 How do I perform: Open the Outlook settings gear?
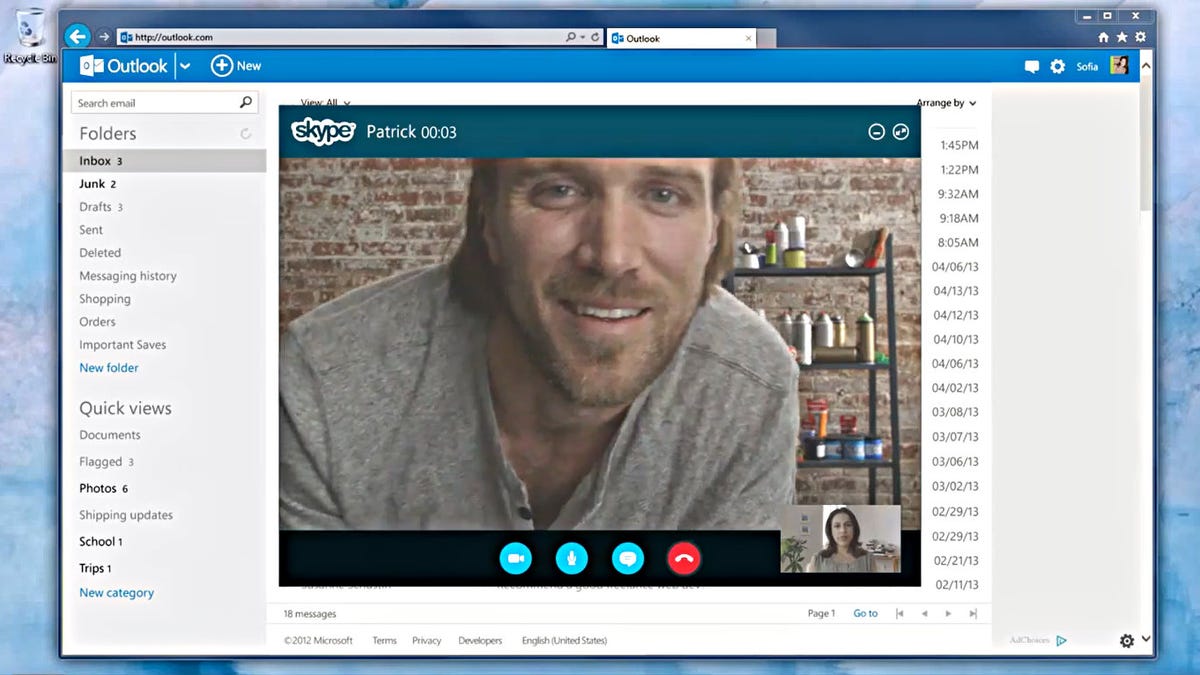click(x=1058, y=66)
